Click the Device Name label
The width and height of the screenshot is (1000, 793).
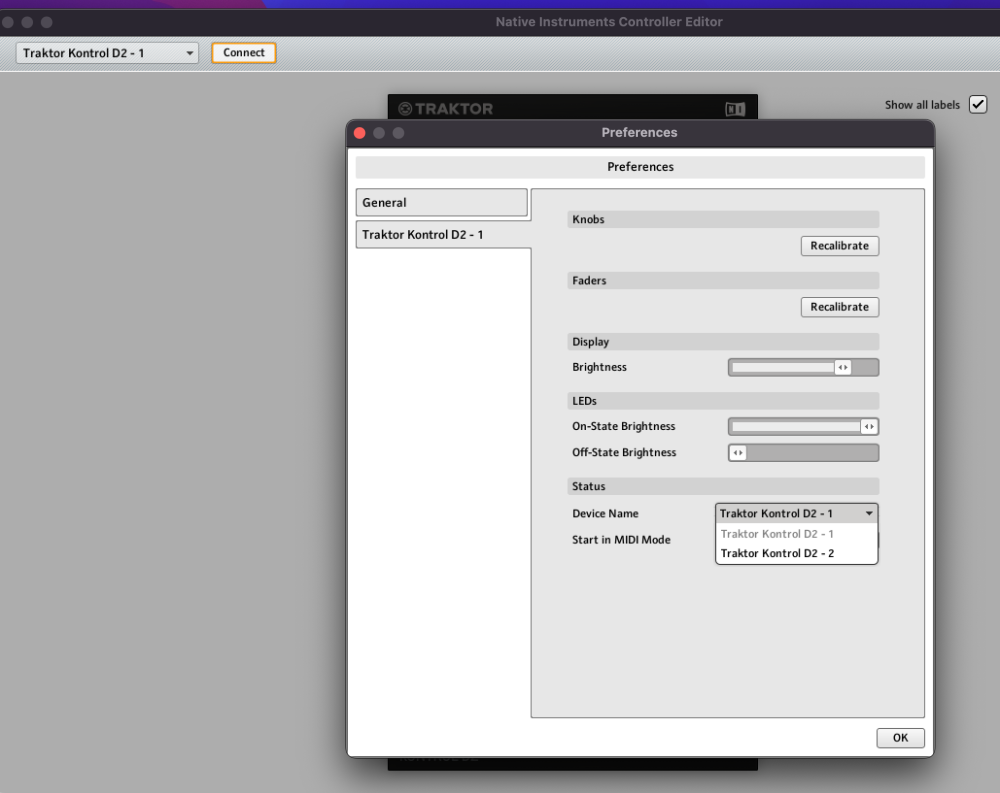(x=605, y=514)
